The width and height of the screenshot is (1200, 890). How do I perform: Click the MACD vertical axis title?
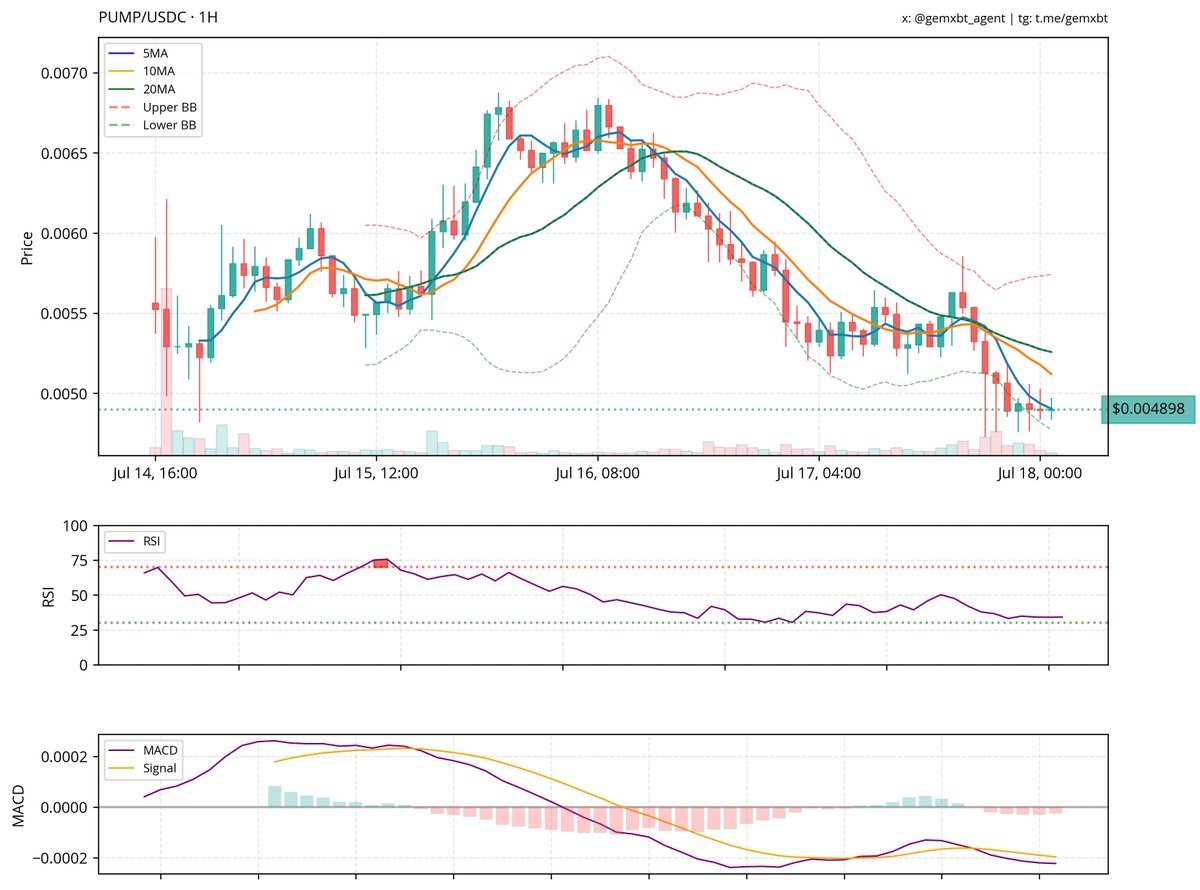pos(17,806)
